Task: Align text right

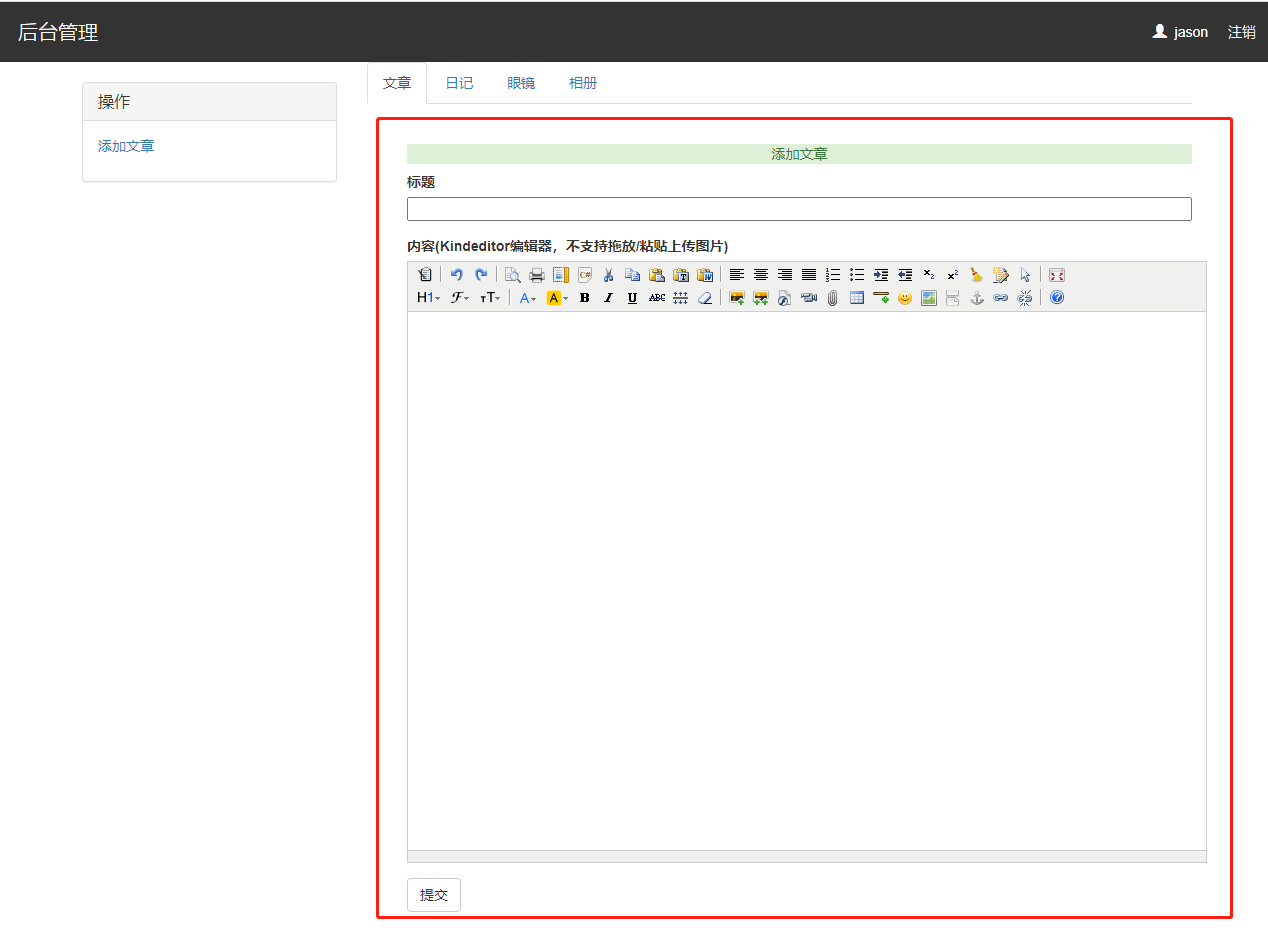Action: coord(785,275)
